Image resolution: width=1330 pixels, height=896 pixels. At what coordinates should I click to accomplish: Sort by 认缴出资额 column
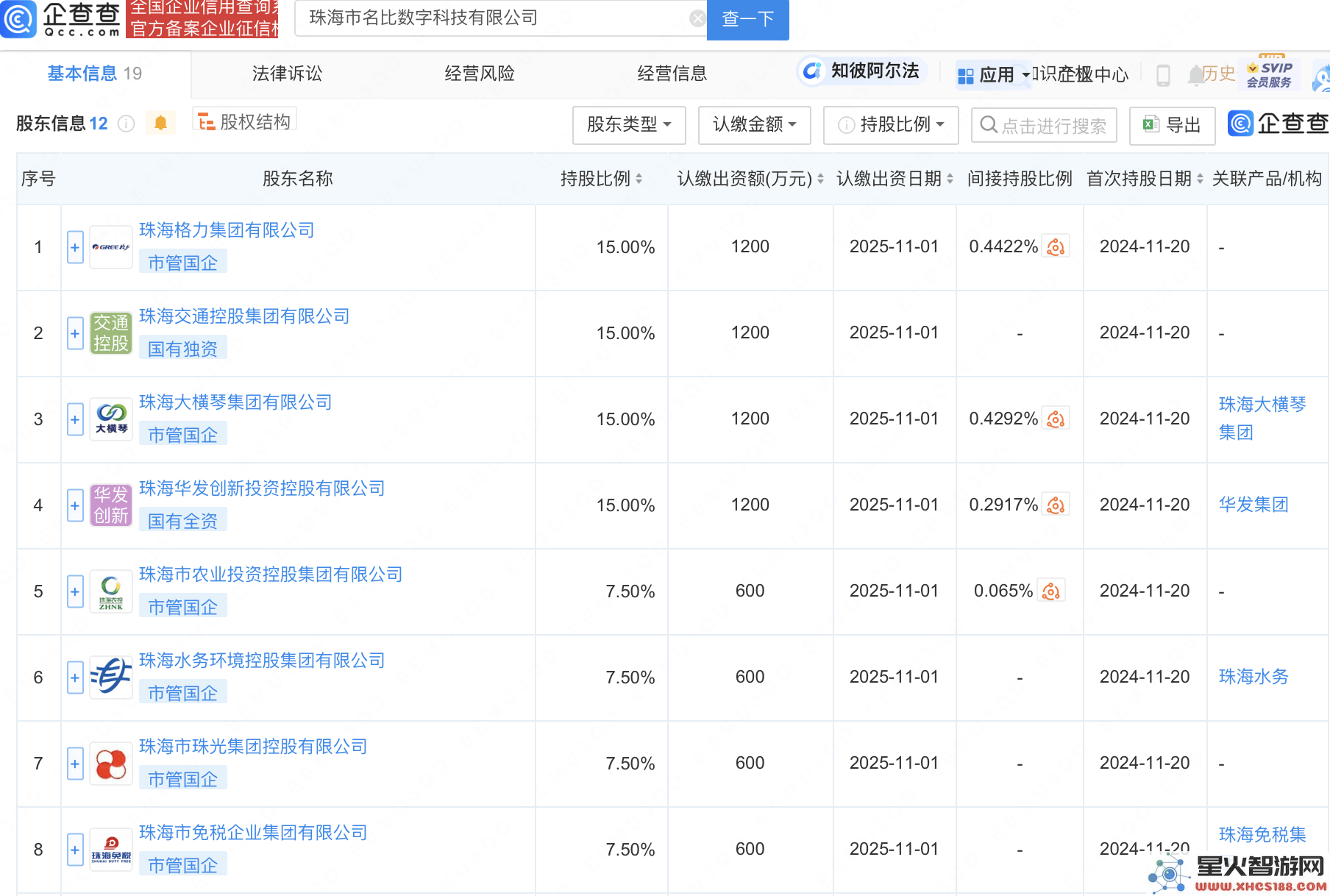[x=820, y=179]
